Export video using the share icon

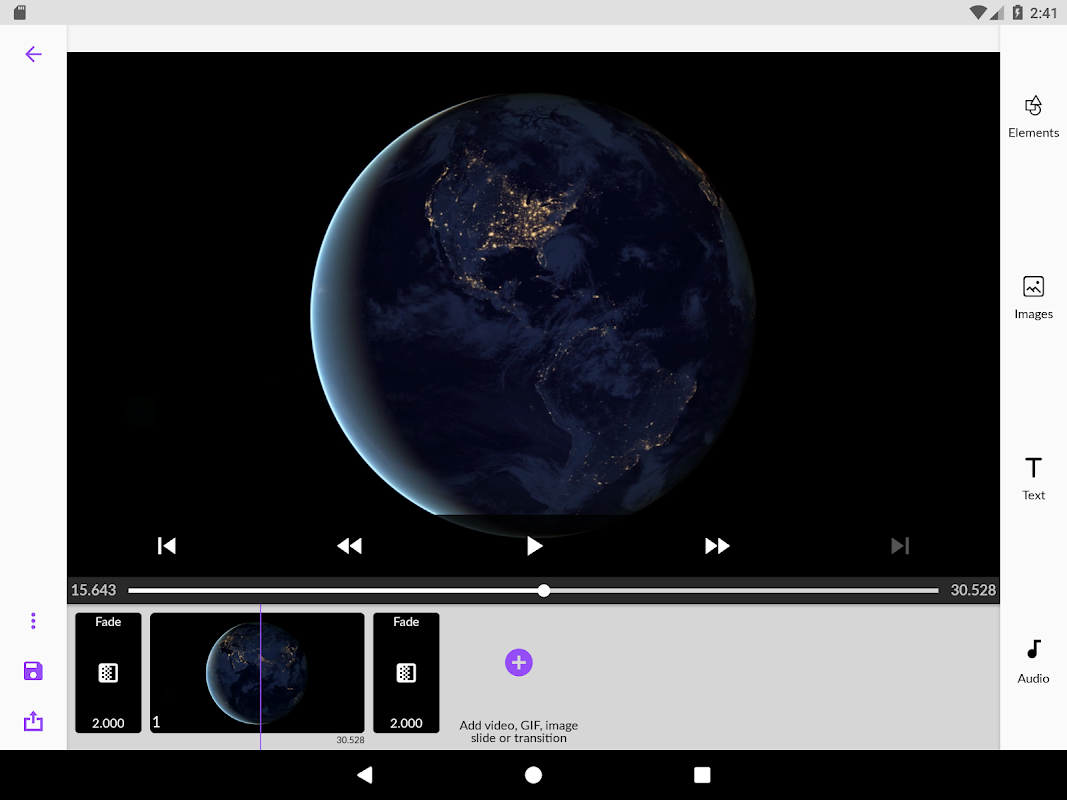(33, 721)
